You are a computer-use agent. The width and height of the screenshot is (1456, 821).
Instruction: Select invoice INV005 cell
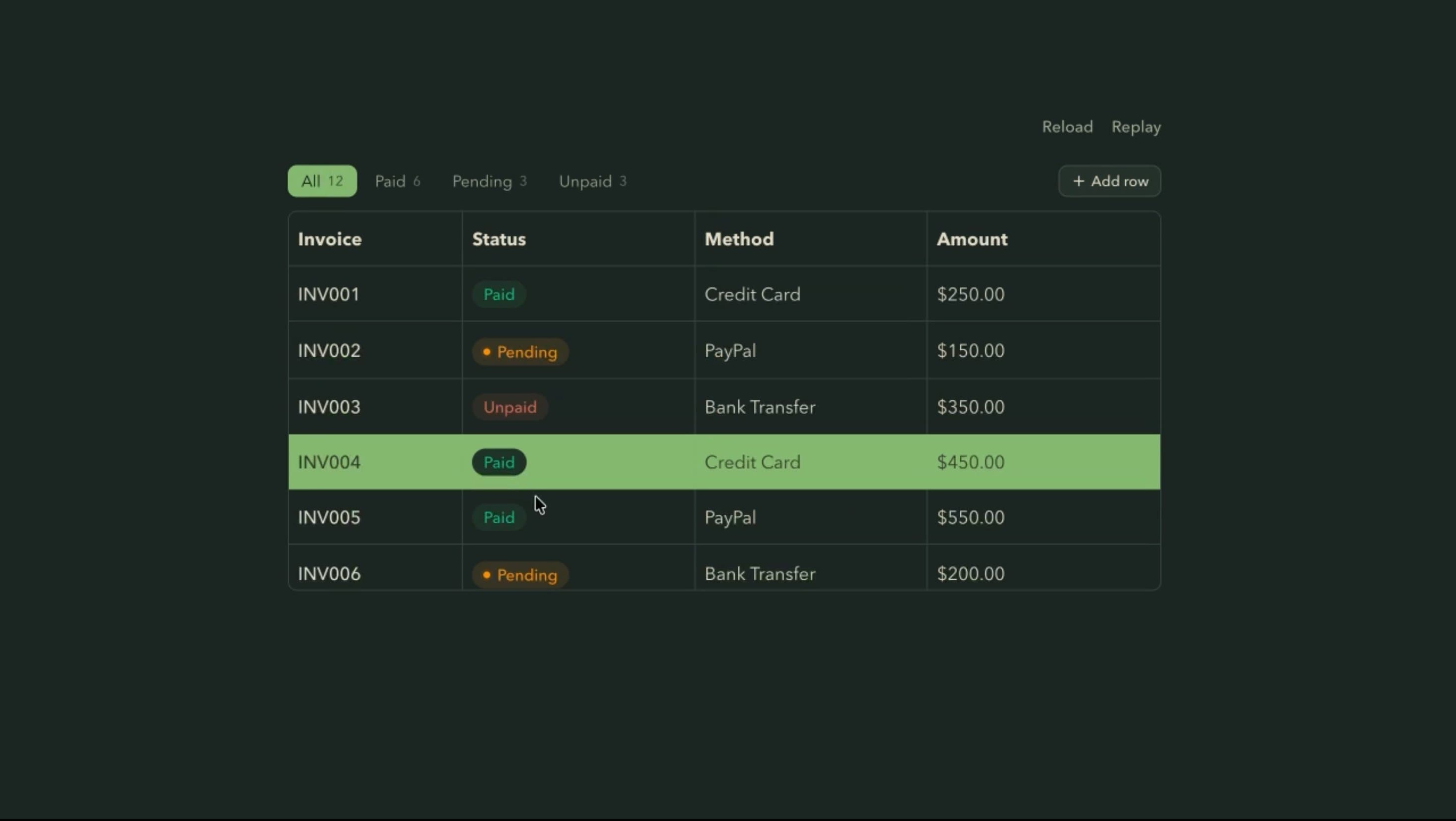[x=375, y=517]
